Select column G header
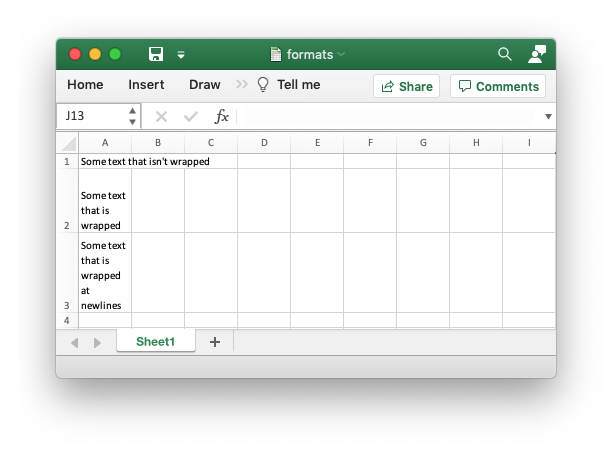This screenshot has width=612, height=452. pyautogui.click(x=423, y=143)
